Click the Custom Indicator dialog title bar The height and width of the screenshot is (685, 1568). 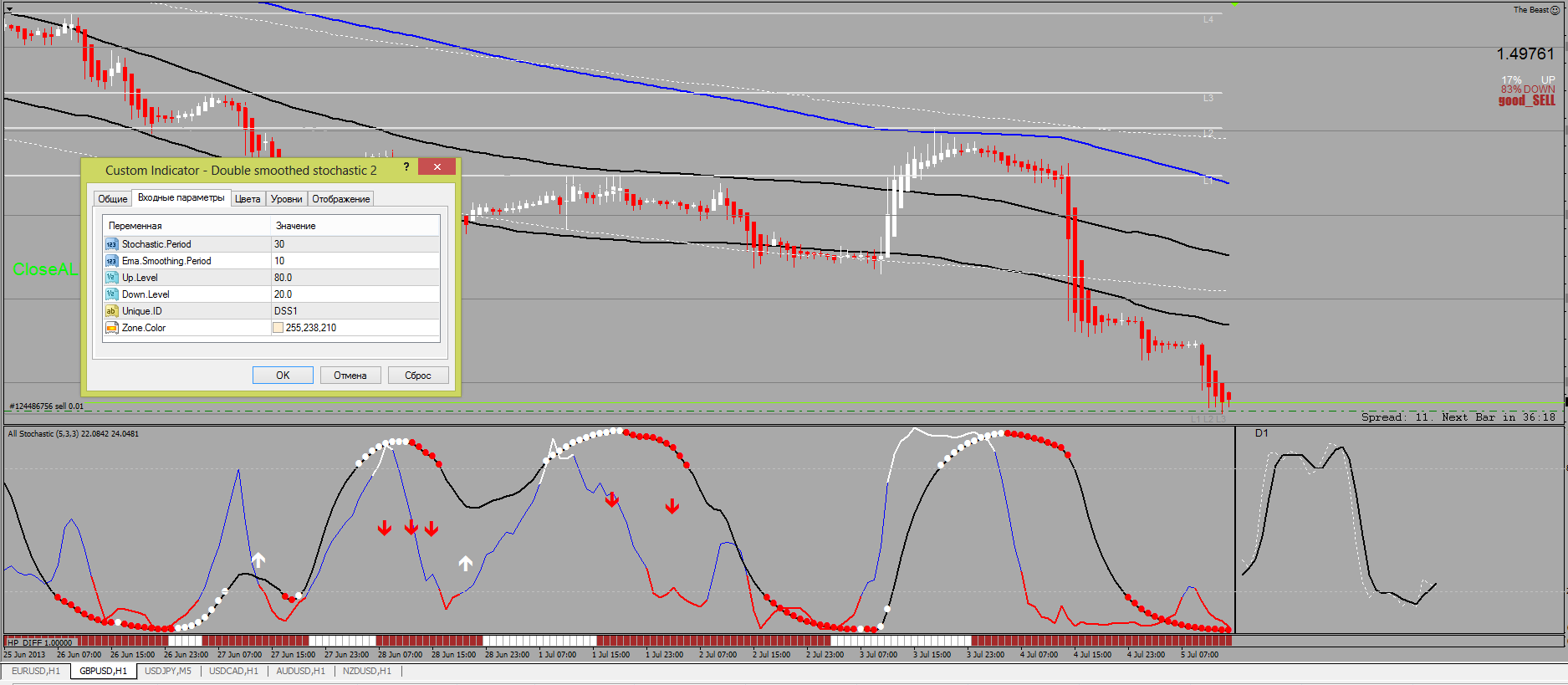pos(241,170)
